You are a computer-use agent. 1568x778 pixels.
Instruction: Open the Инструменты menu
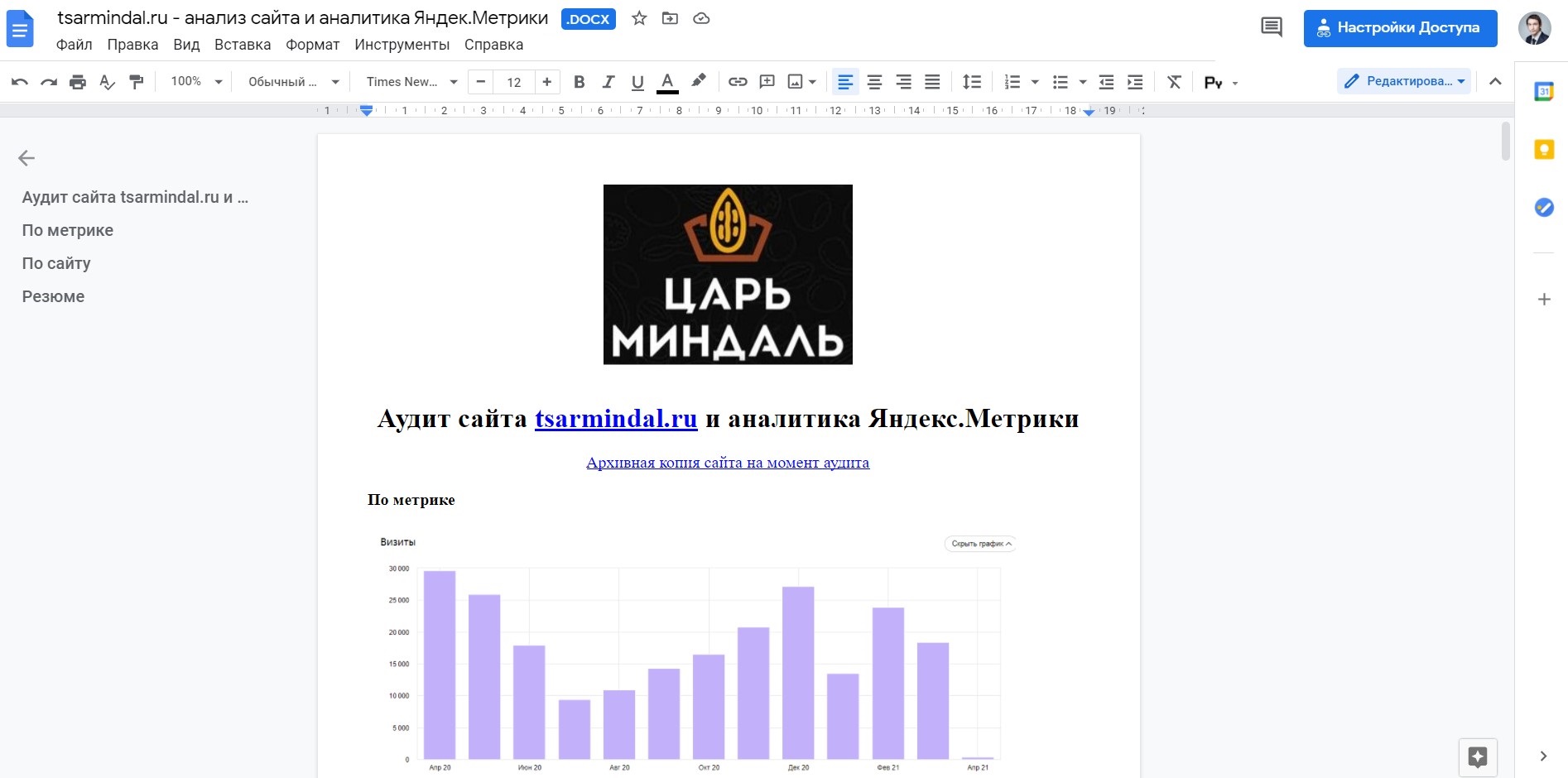(403, 45)
